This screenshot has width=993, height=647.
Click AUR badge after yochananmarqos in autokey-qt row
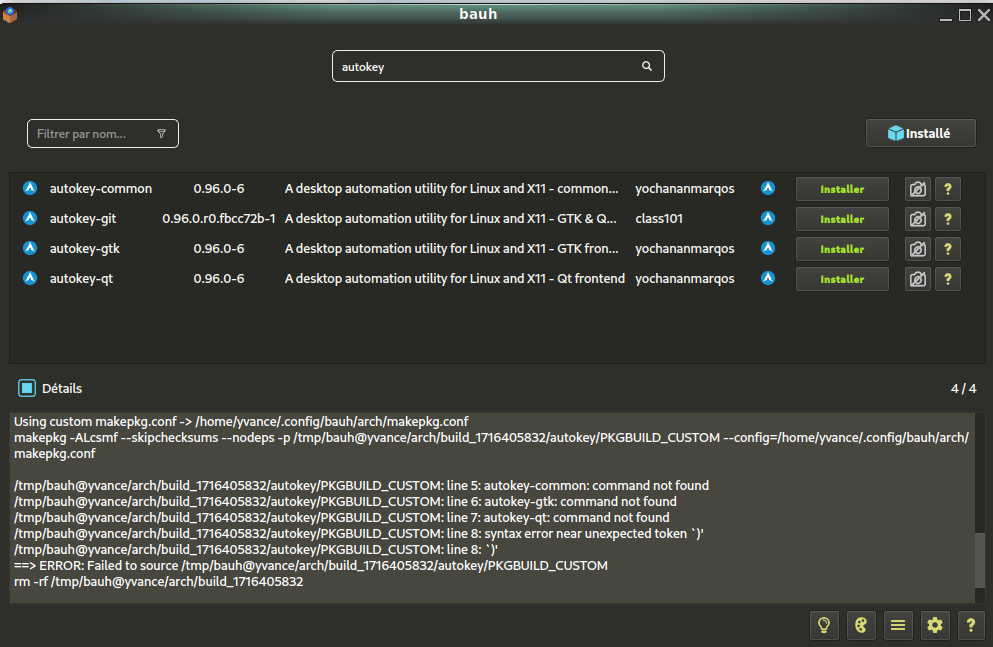(768, 278)
